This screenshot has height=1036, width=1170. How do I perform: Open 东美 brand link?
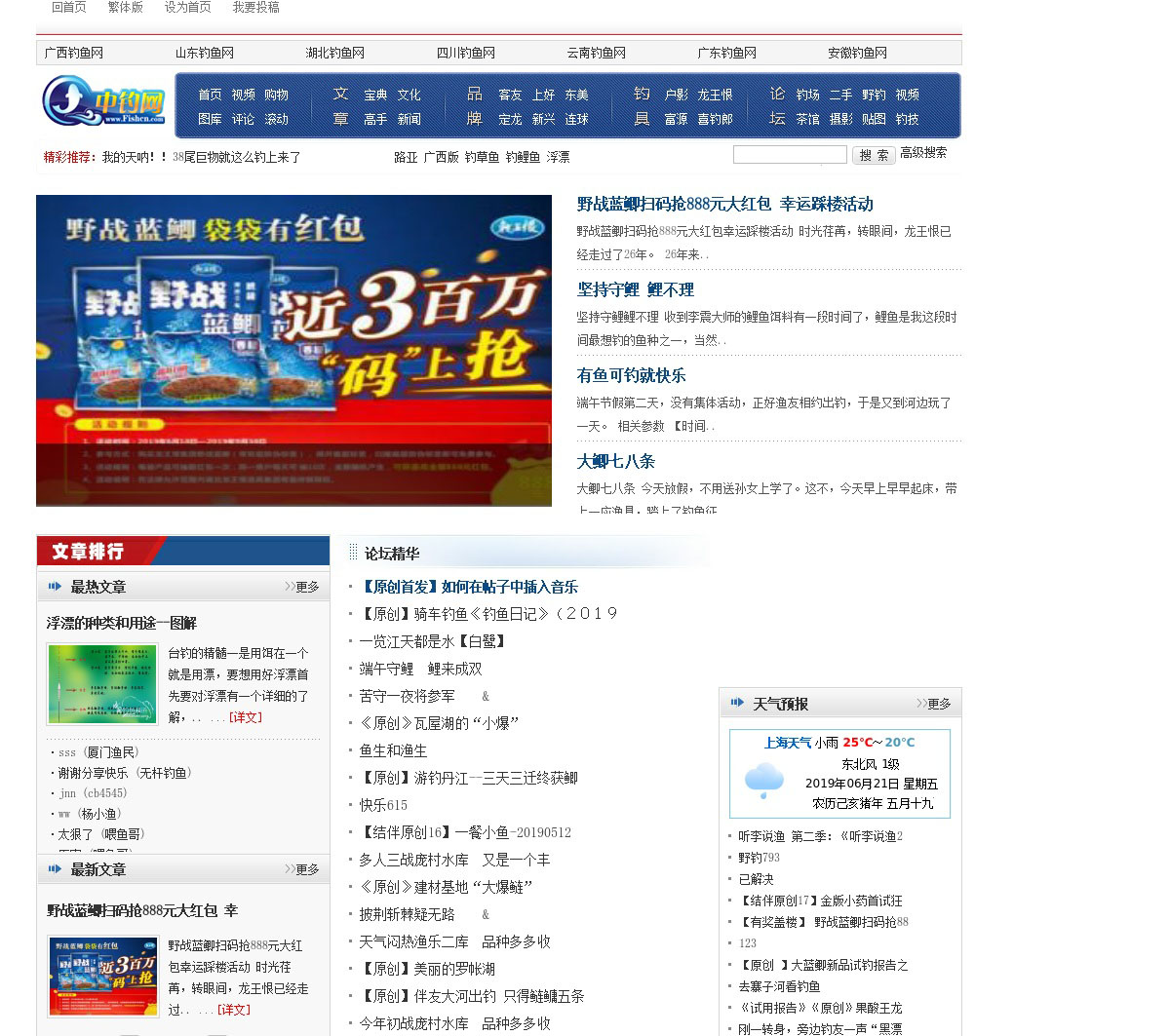click(x=576, y=95)
